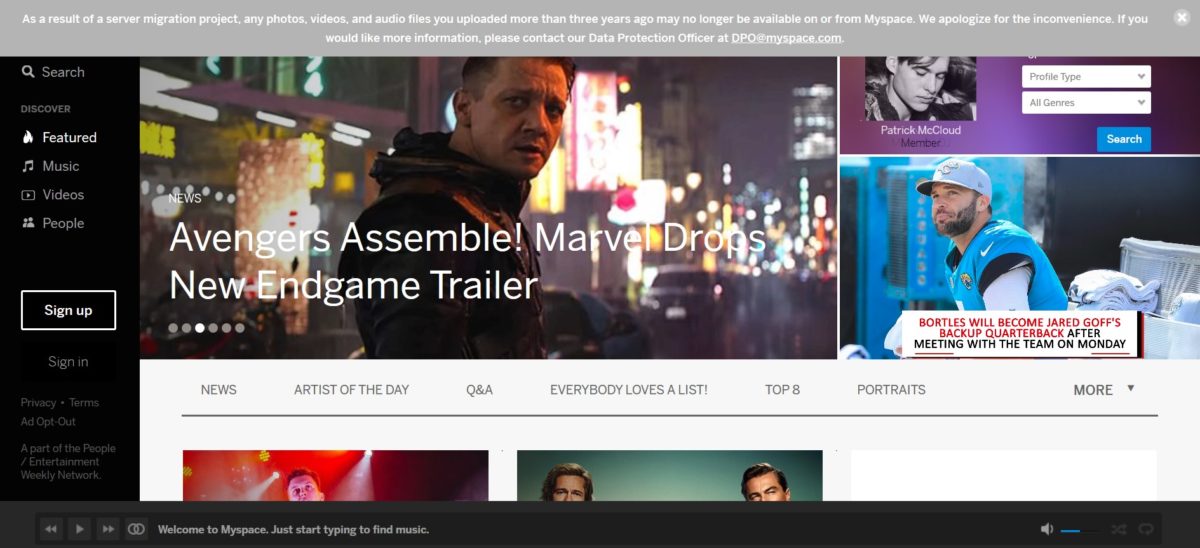1200x548 pixels.
Task: Skip to next track in player
Action: tap(108, 528)
